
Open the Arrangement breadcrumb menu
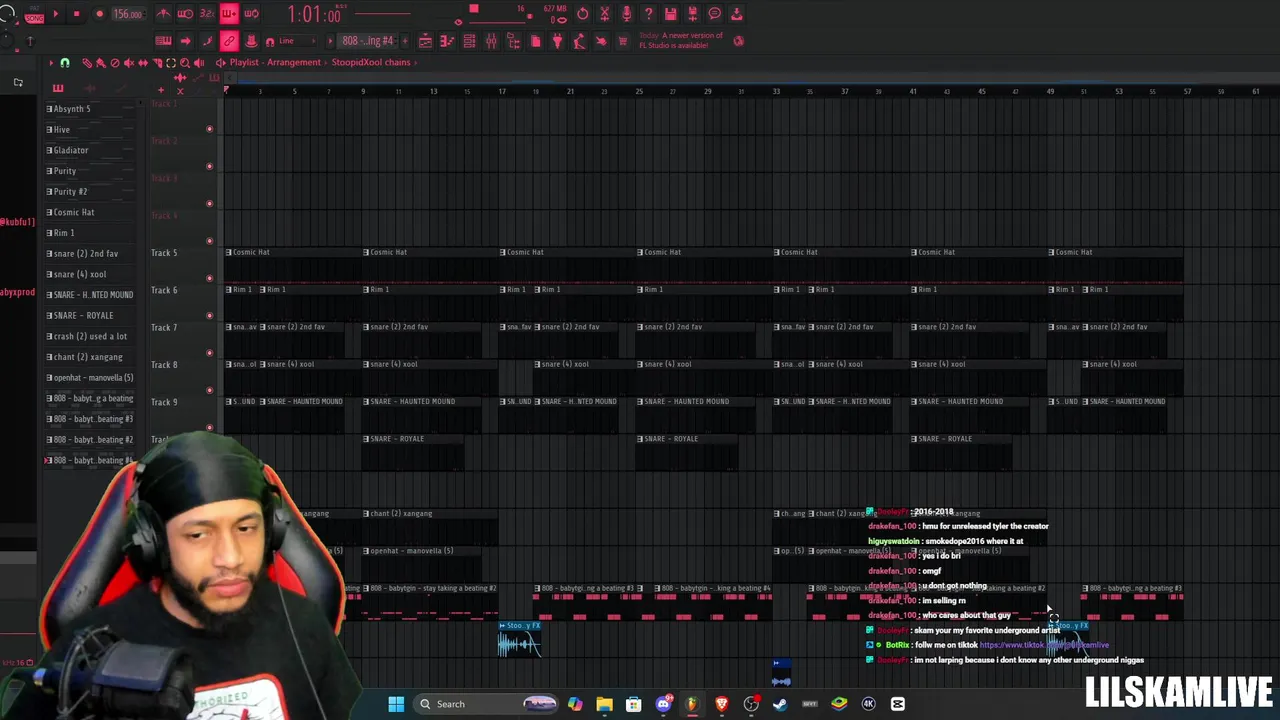[x=294, y=62]
